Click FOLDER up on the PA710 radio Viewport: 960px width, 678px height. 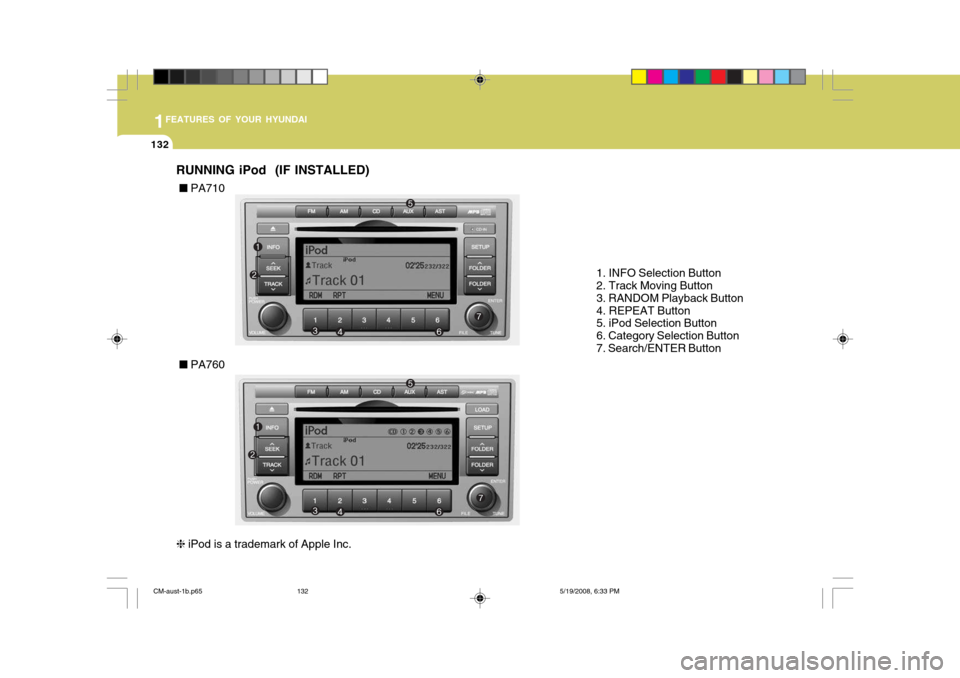tap(480, 266)
